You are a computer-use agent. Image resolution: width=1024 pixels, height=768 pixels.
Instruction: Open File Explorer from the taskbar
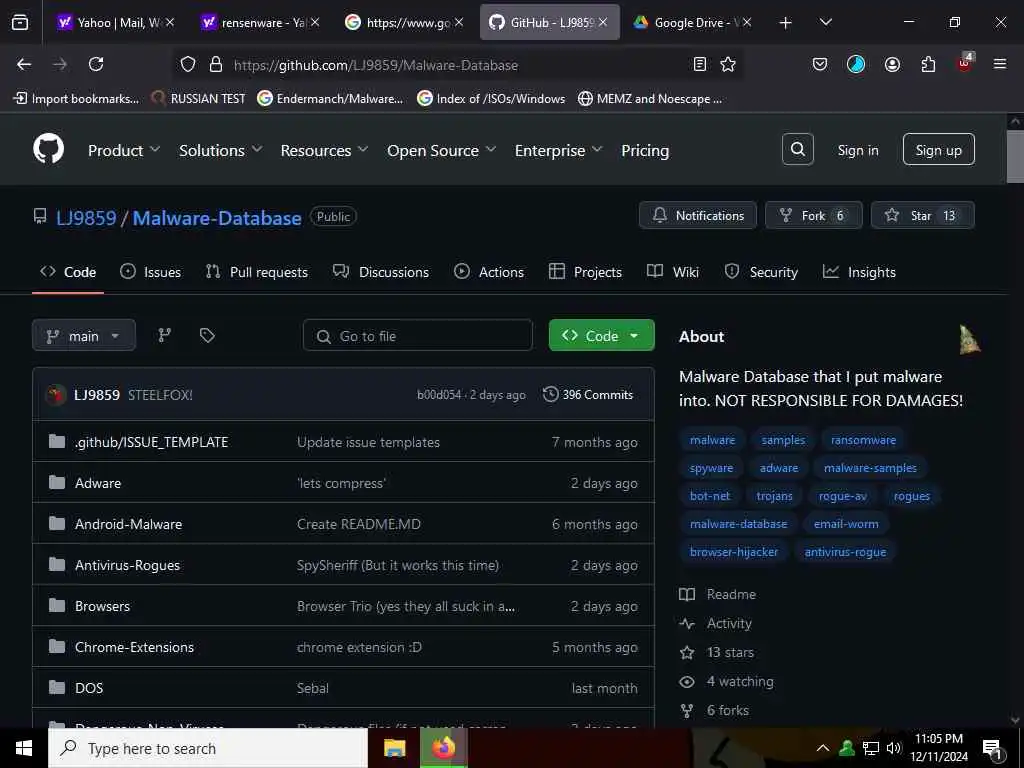tap(394, 748)
